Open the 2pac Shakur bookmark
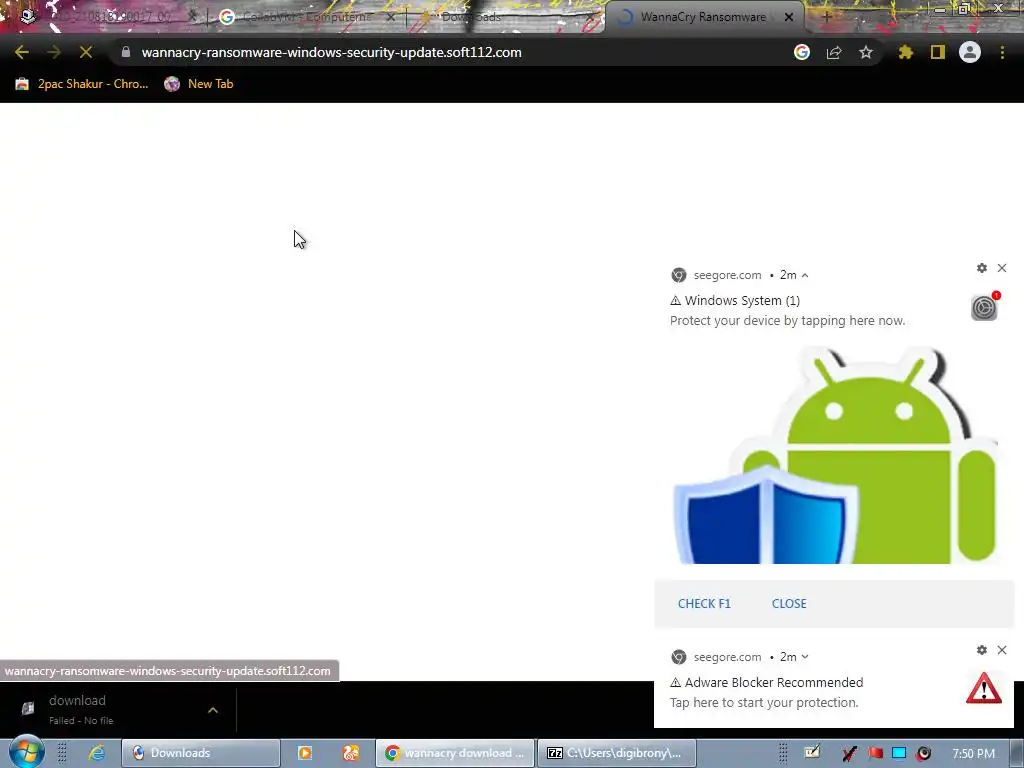 (82, 84)
